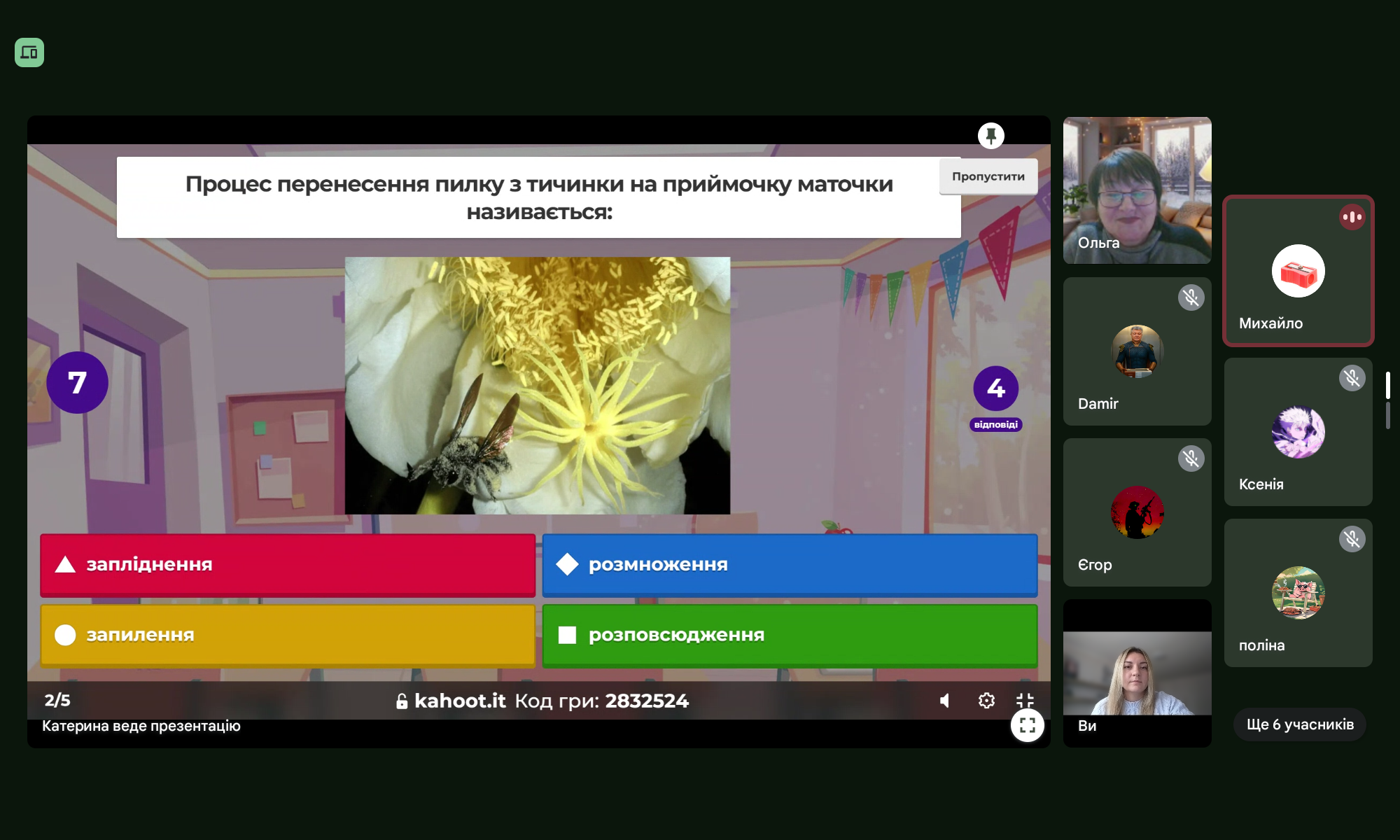Image resolution: width=1400 pixels, height=840 pixels.
Task: Pick the green answer розповсюдження
Action: (x=790, y=636)
